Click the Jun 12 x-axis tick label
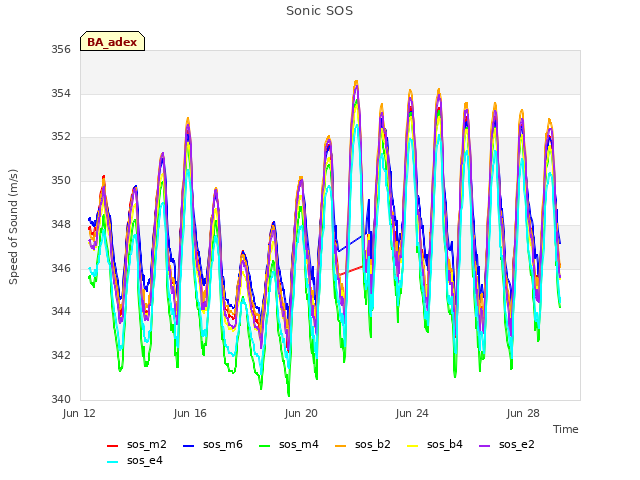The image size is (640, 480). 79,413
